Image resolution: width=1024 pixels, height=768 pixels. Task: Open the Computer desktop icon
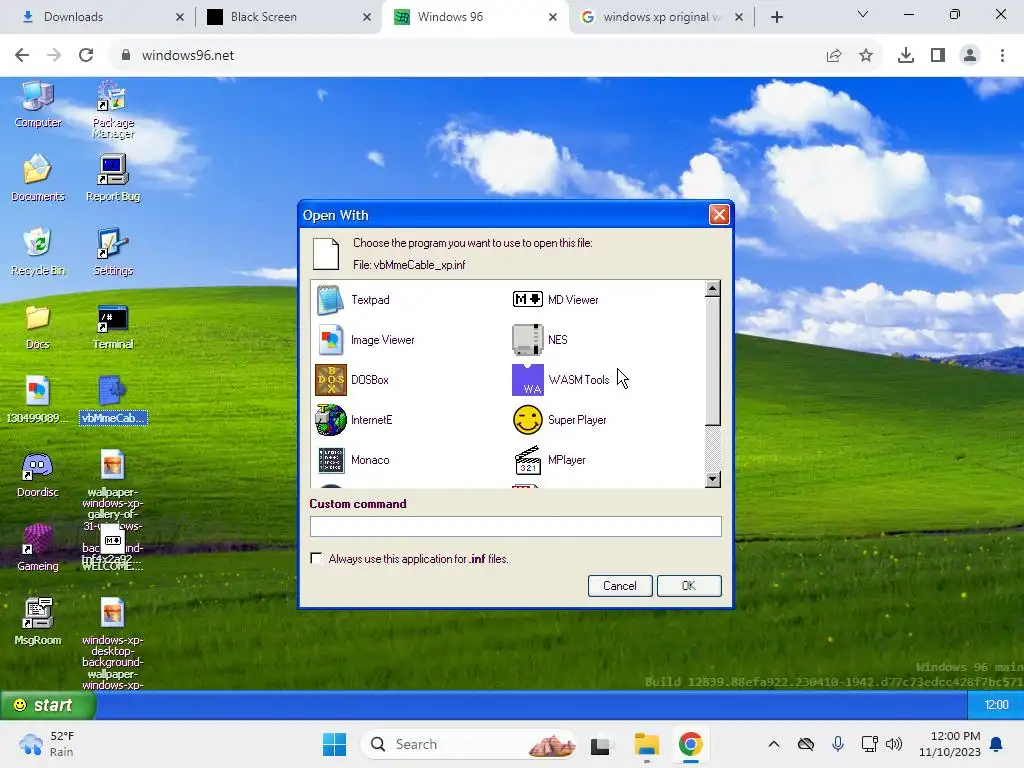[x=38, y=104]
